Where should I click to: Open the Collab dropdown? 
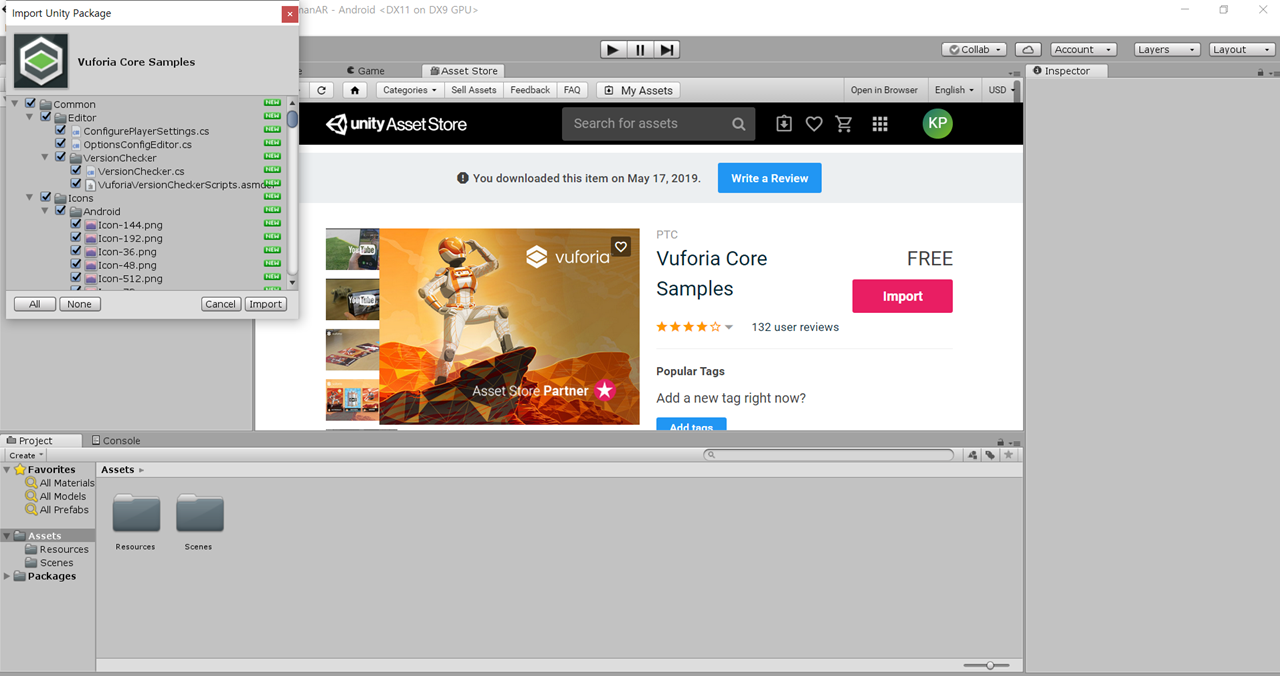pyautogui.click(x=975, y=49)
